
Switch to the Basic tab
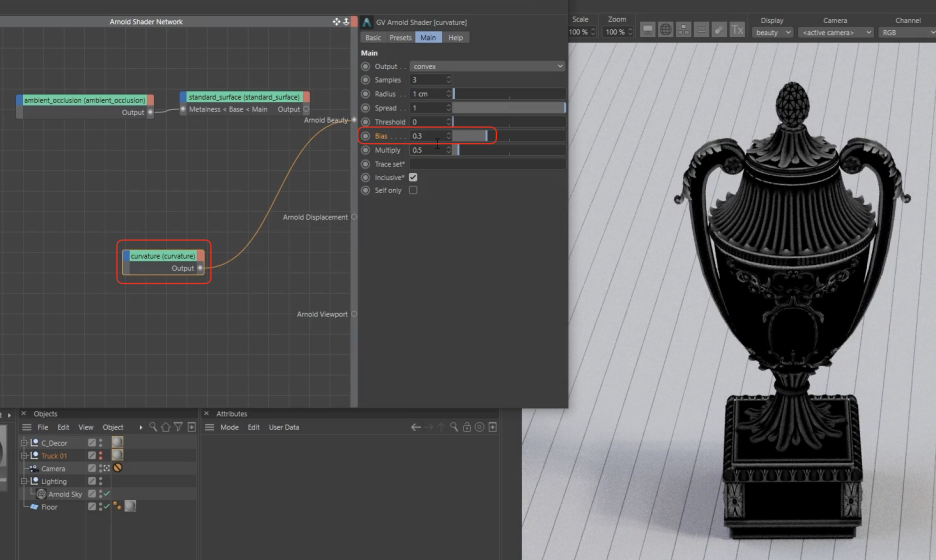tap(373, 38)
